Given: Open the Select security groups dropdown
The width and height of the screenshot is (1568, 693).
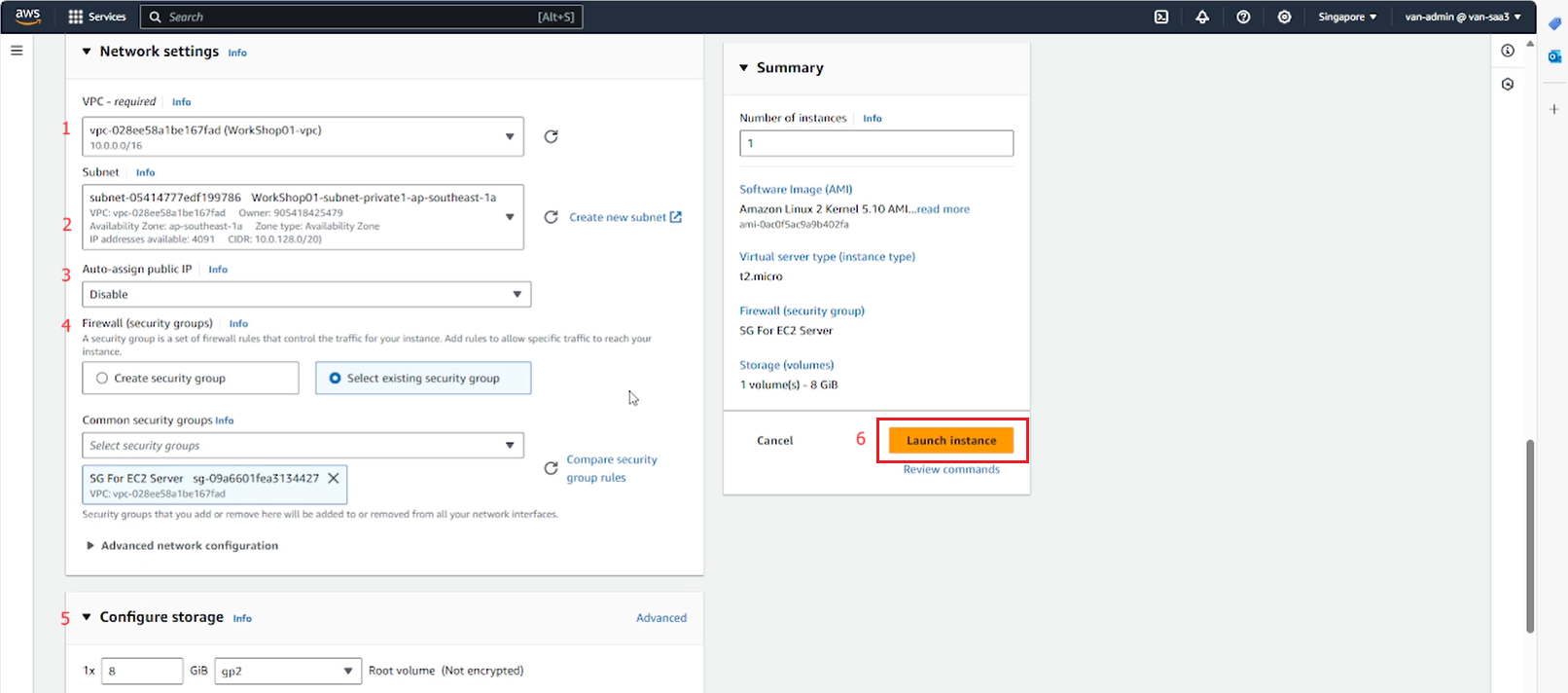Looking at the screenshot, I should 303,445.
